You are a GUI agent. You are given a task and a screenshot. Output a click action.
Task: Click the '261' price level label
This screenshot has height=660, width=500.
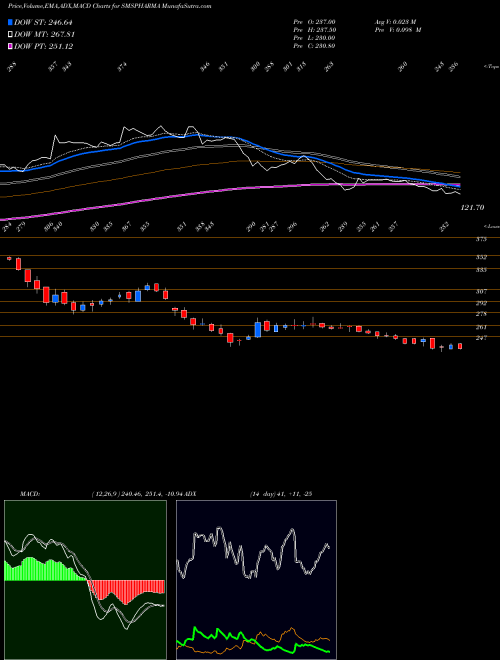[x=481, y=327]
